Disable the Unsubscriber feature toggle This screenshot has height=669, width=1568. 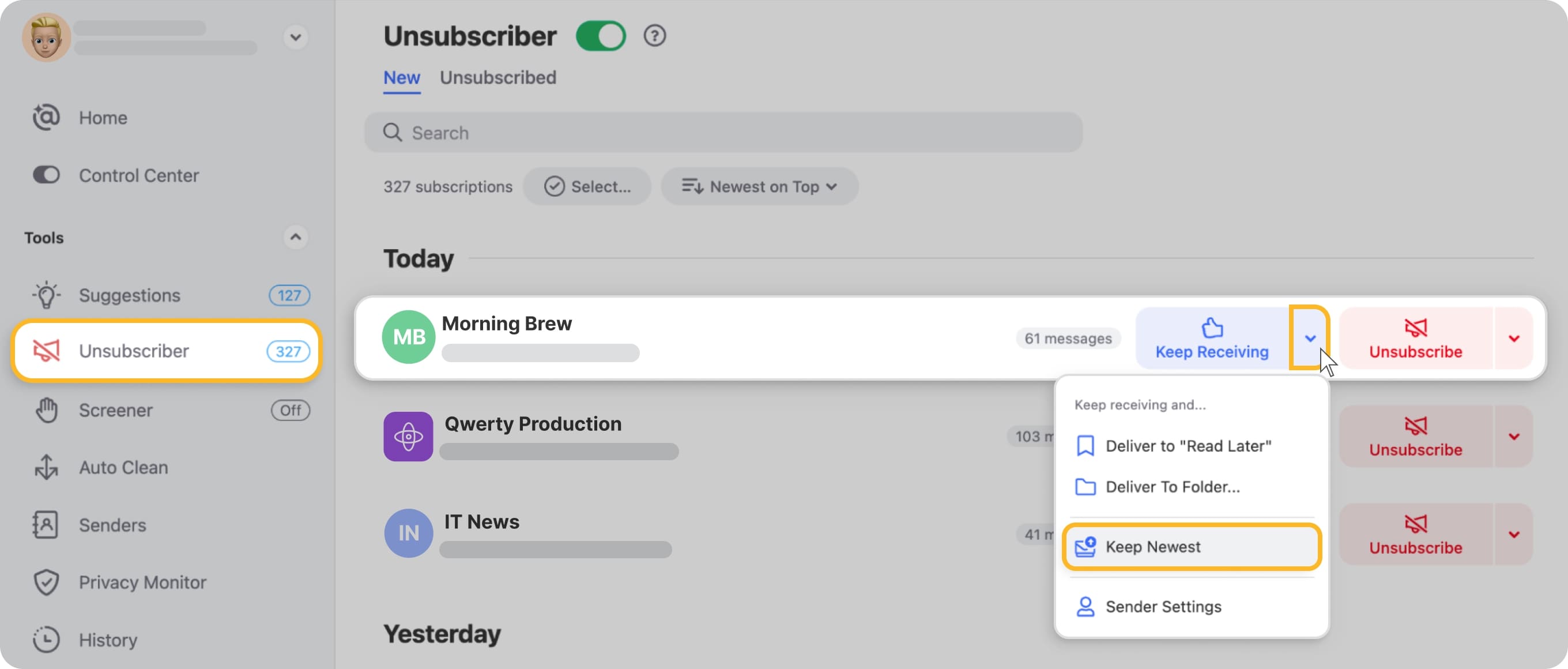(601, 36)
